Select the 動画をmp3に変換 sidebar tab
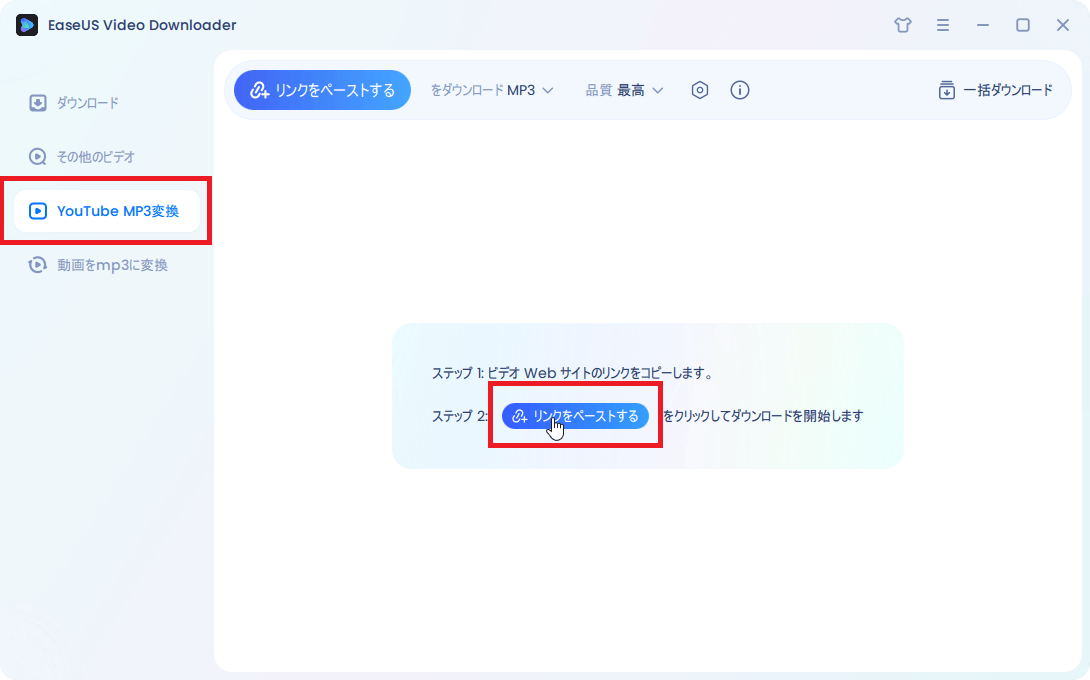1090x680 pixels. pos(111,265)
